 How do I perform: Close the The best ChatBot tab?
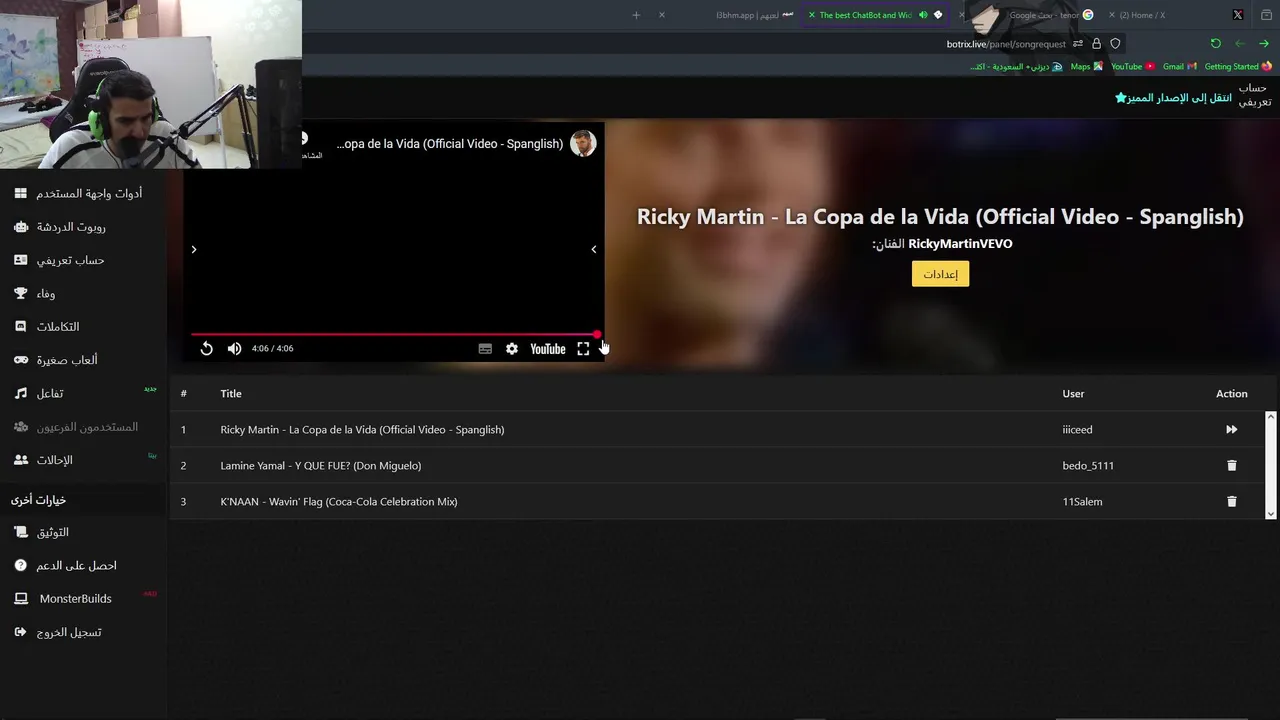(811, 15)
